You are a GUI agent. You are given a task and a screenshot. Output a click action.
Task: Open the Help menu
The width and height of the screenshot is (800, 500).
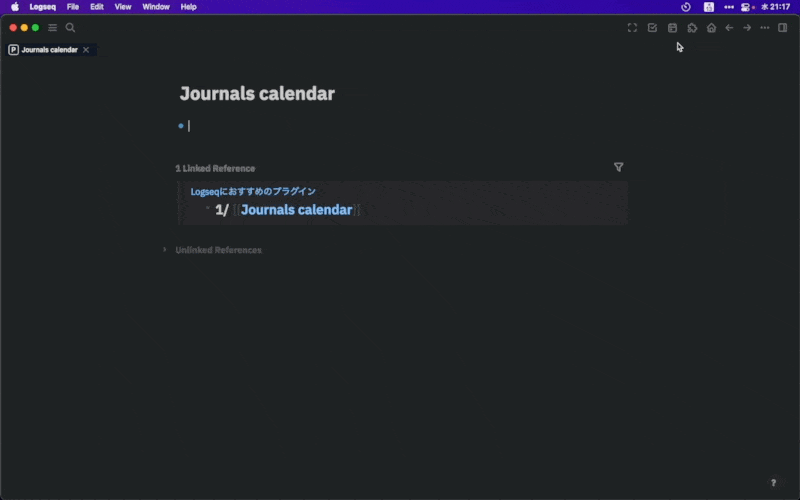[188, 7]
